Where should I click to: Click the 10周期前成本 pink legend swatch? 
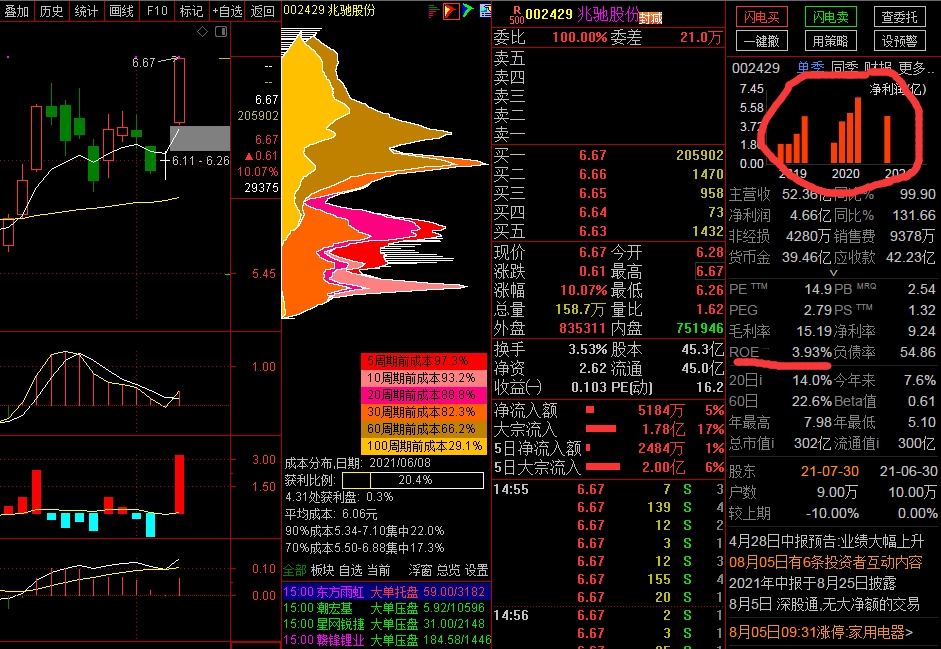[x=424, y=378]
